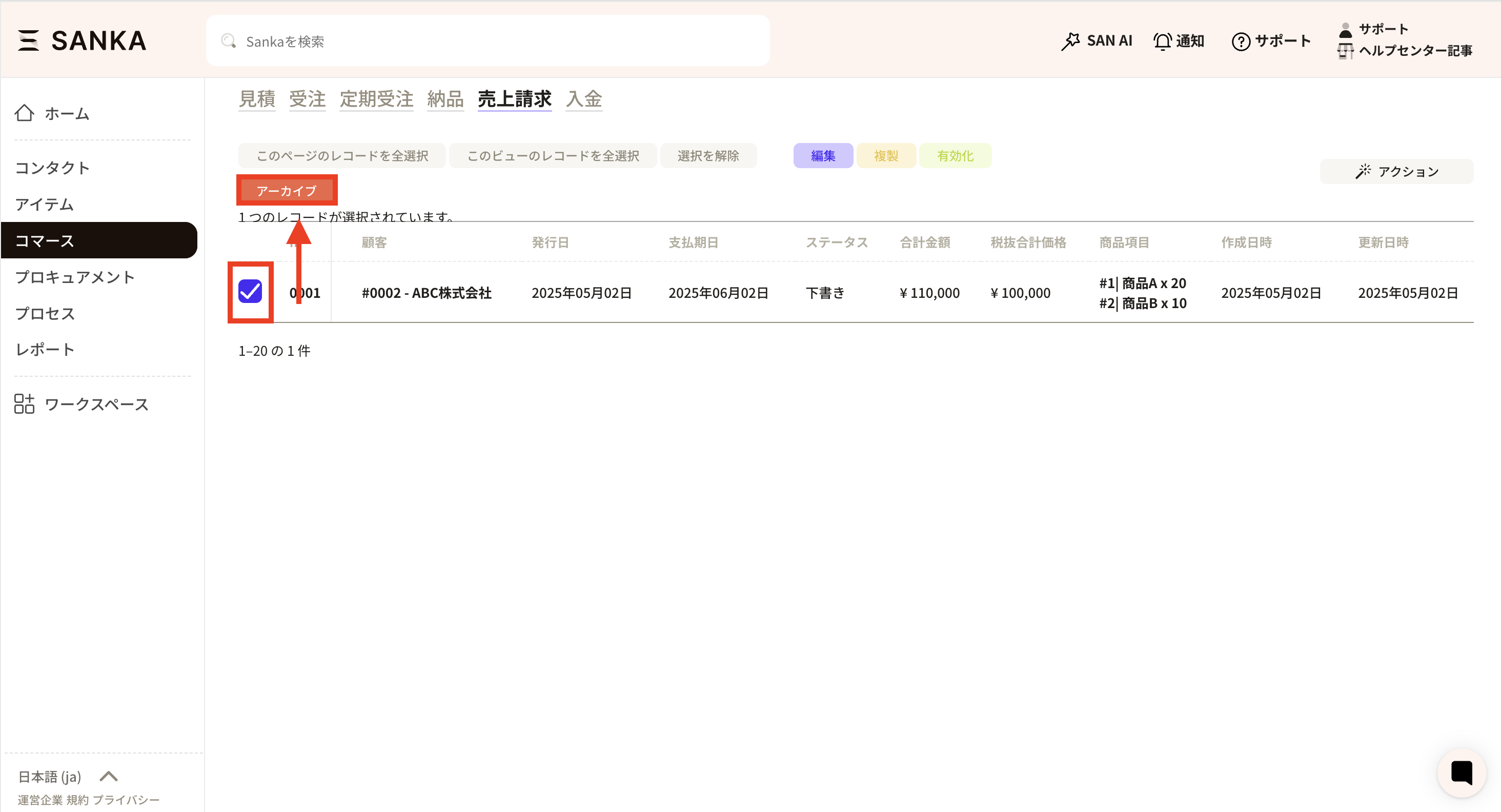The height and width of the screenshot is (812, 1501).
Task: Open the Workspace grid icon
Action: pos(25,403)
